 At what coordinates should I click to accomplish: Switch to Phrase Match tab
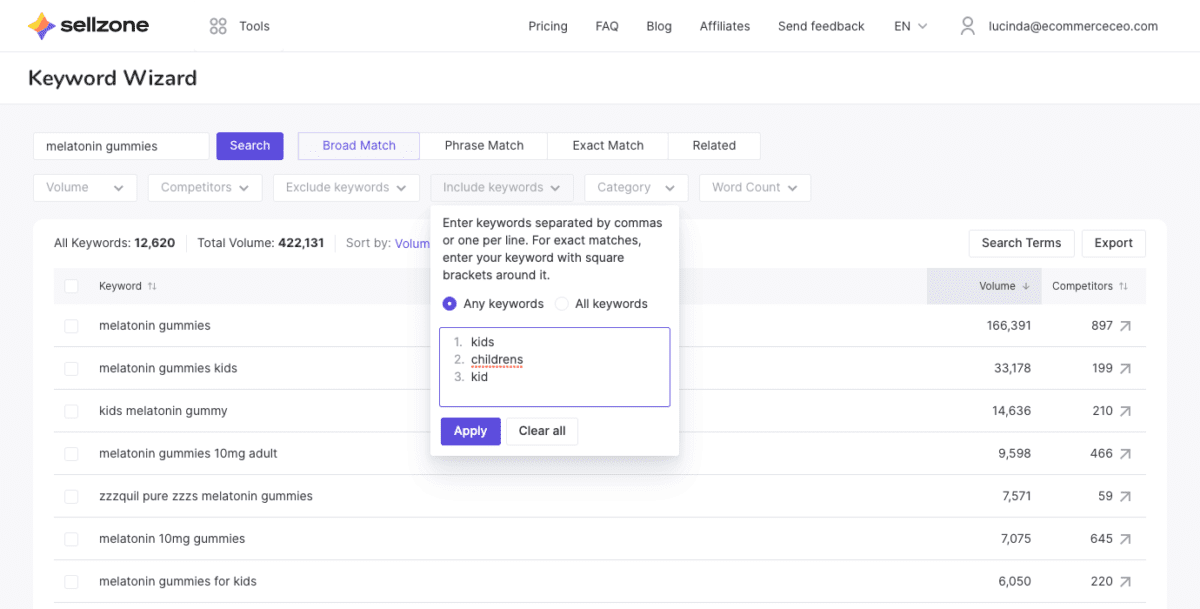[484, 146]
